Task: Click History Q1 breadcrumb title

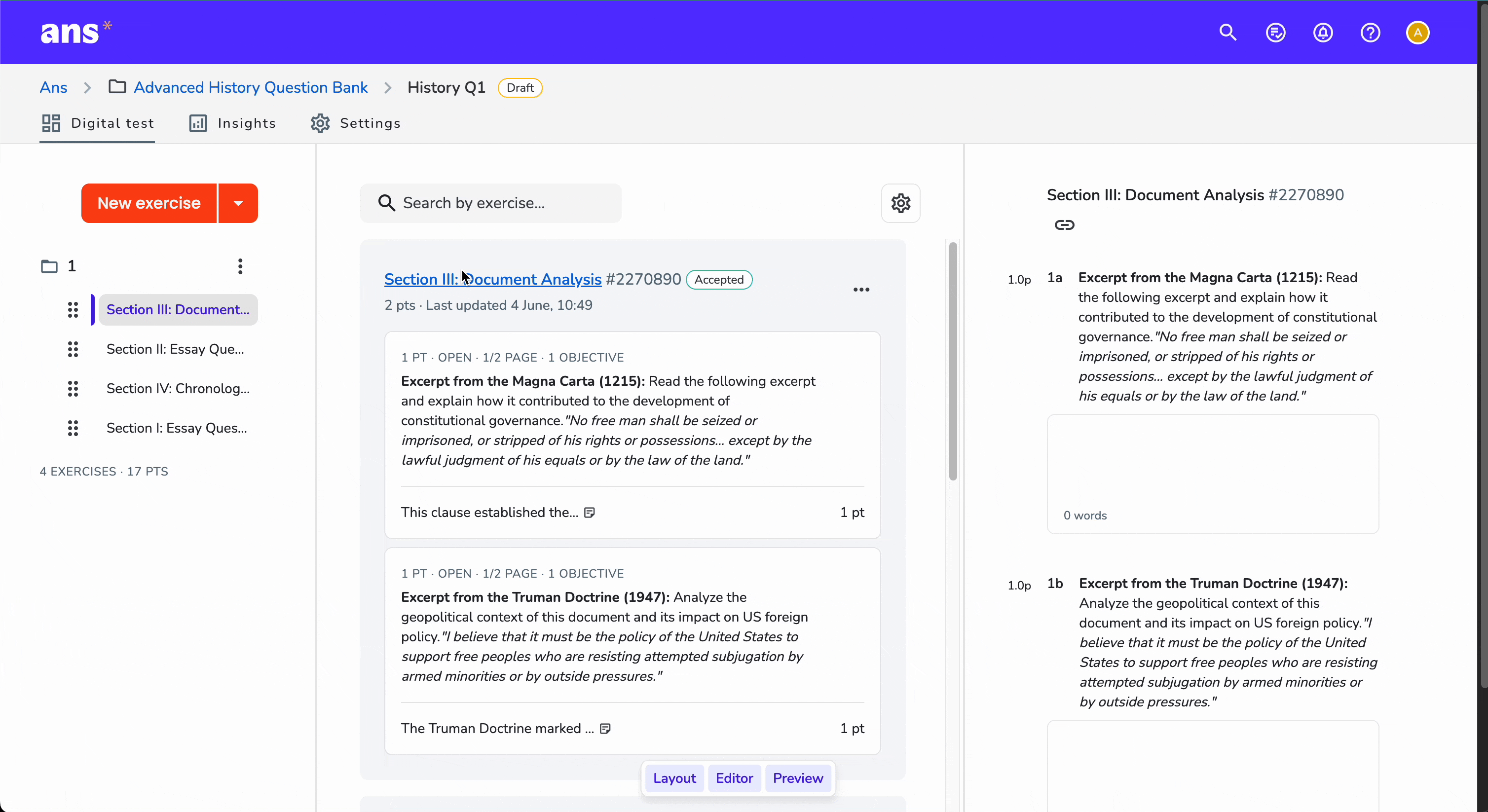Action: pos(446,87)
